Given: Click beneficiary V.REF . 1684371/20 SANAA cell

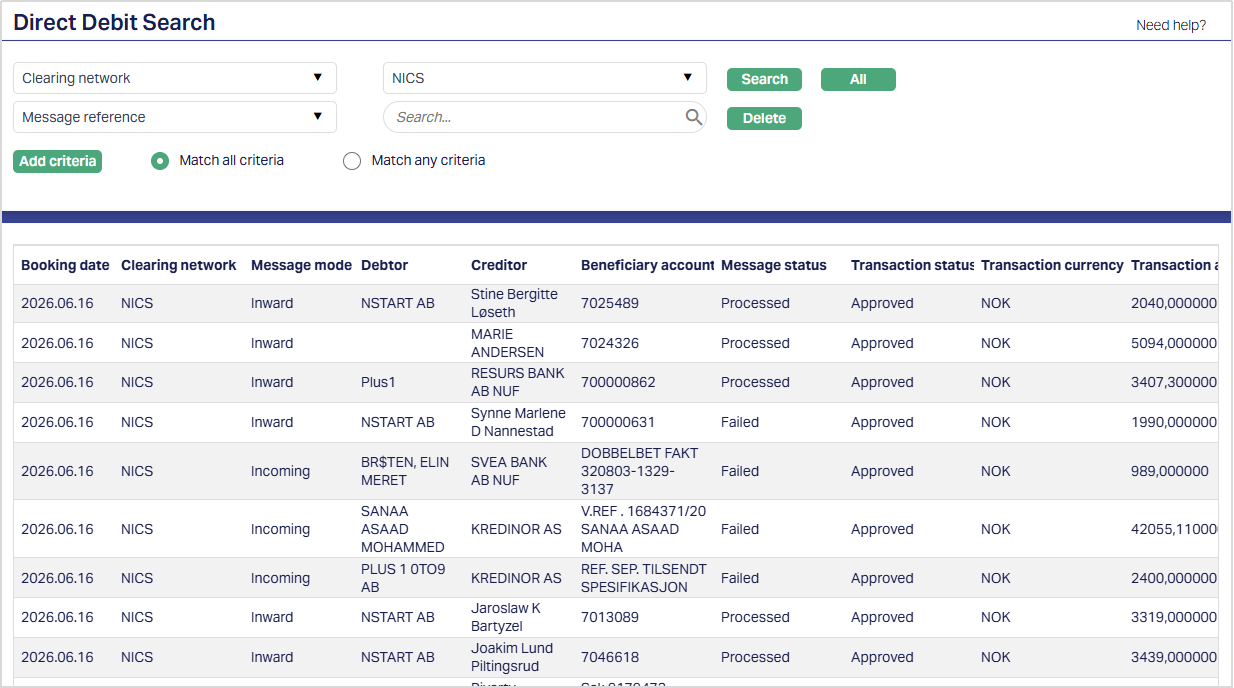Looking at the screenshot, I should click(x=643, y=529).
